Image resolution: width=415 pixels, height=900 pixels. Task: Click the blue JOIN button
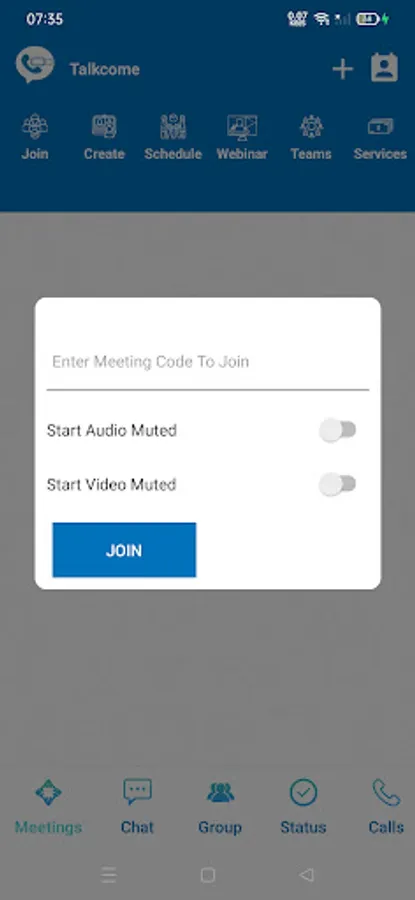(x=124, y=550)
